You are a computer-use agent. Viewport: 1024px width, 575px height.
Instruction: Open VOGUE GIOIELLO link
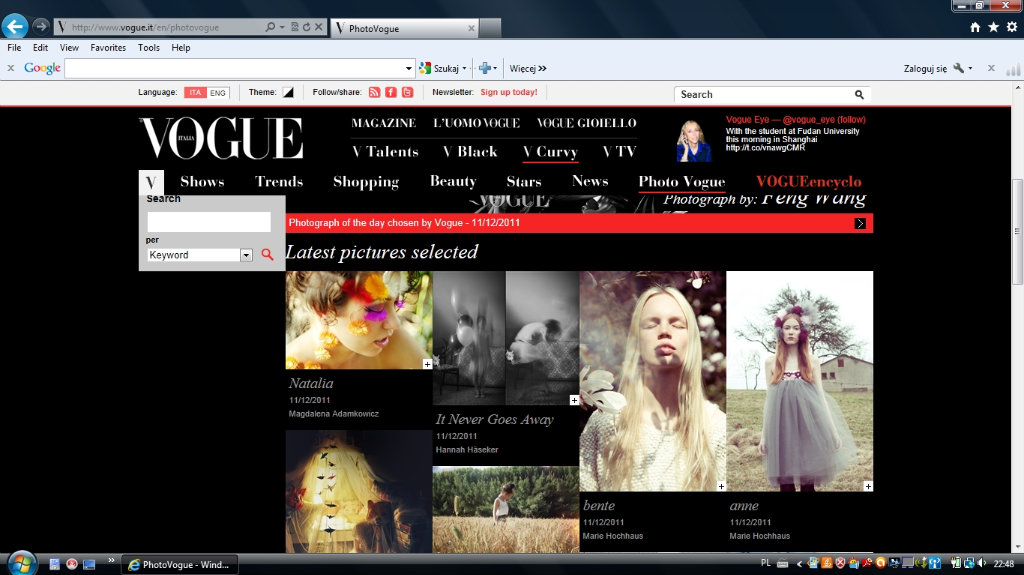click(x=586, y=123)
